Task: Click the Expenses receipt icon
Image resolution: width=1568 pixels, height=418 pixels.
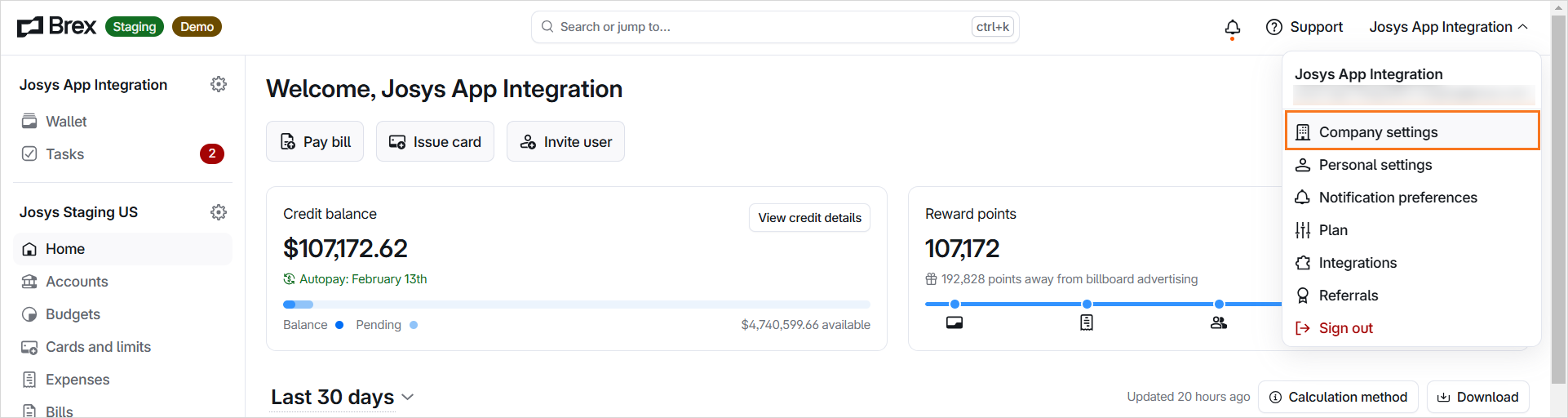Action: [29, 380]
